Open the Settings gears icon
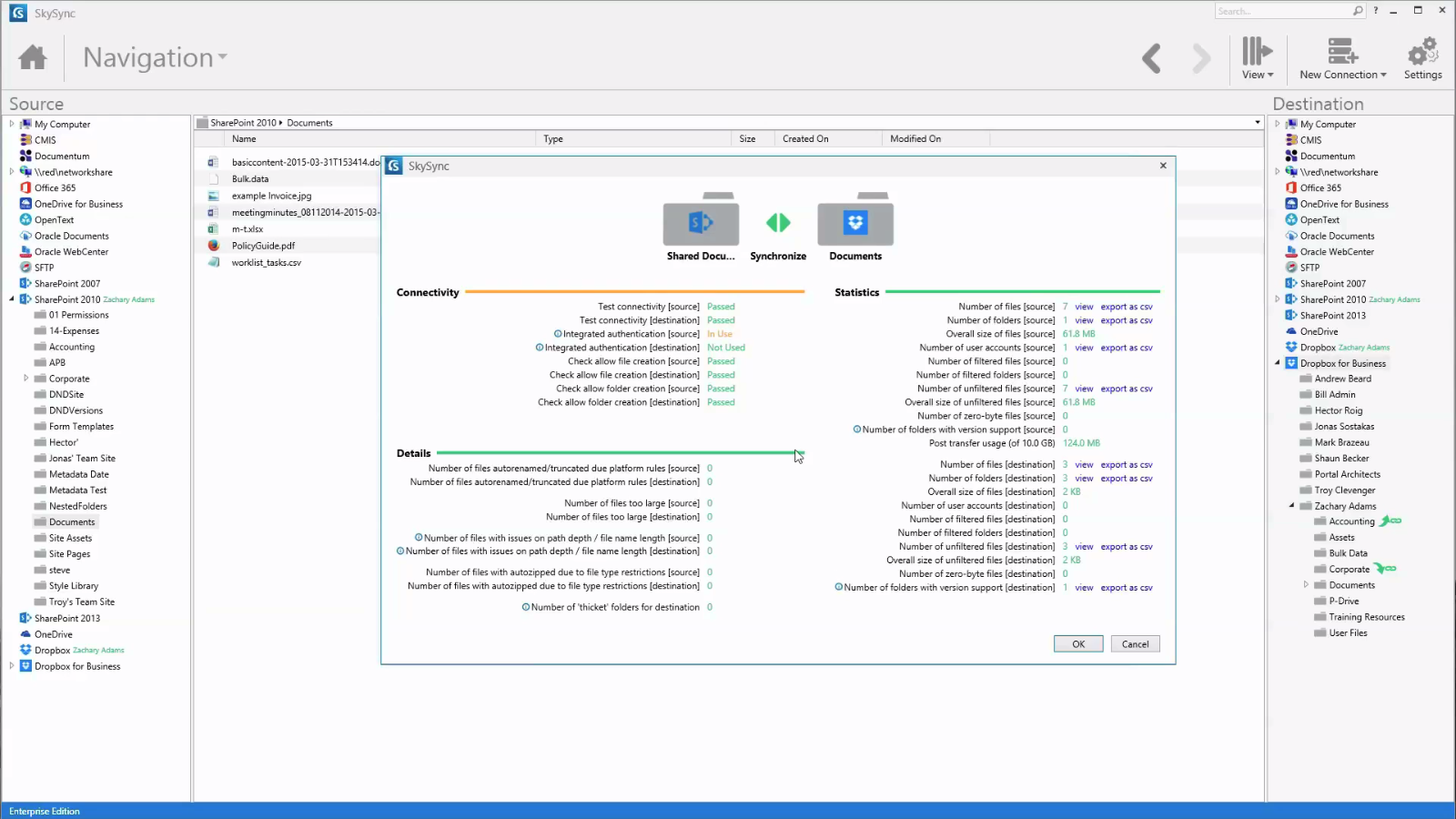 pyautogui.click(x=1422, y=52)
